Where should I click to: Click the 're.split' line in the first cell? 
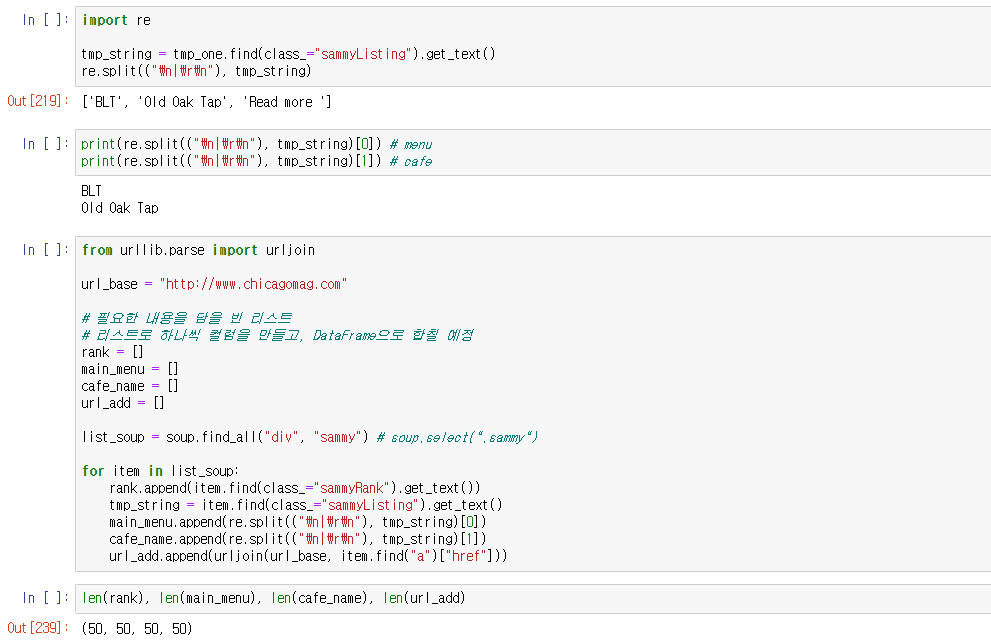point(196,71)
